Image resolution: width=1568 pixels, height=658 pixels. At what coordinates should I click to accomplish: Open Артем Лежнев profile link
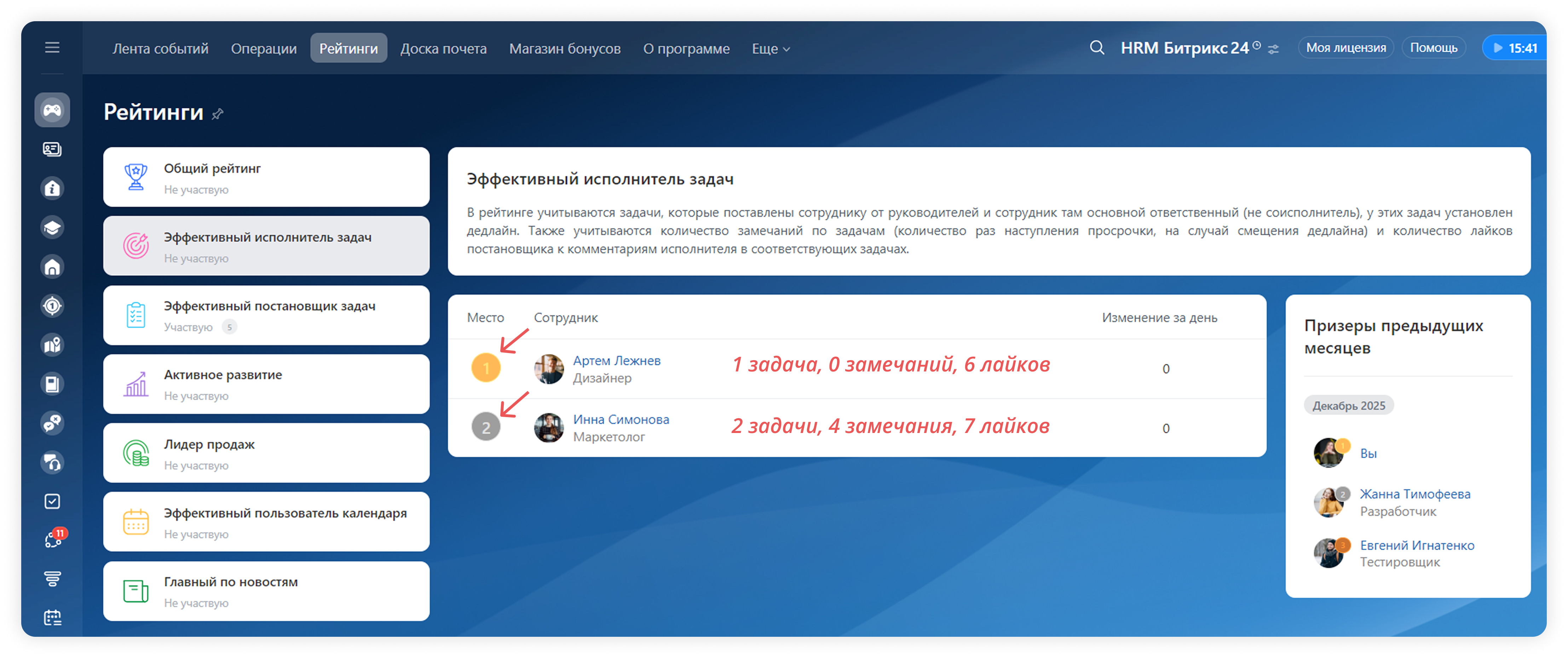pos(617,360)
